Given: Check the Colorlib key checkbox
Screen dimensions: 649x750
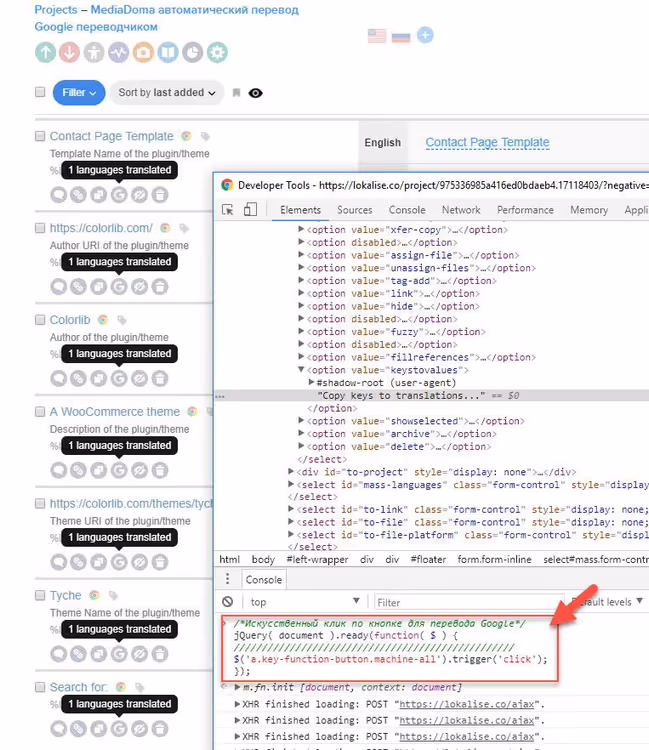Looking at the screenshot, I should pos(40,320).
